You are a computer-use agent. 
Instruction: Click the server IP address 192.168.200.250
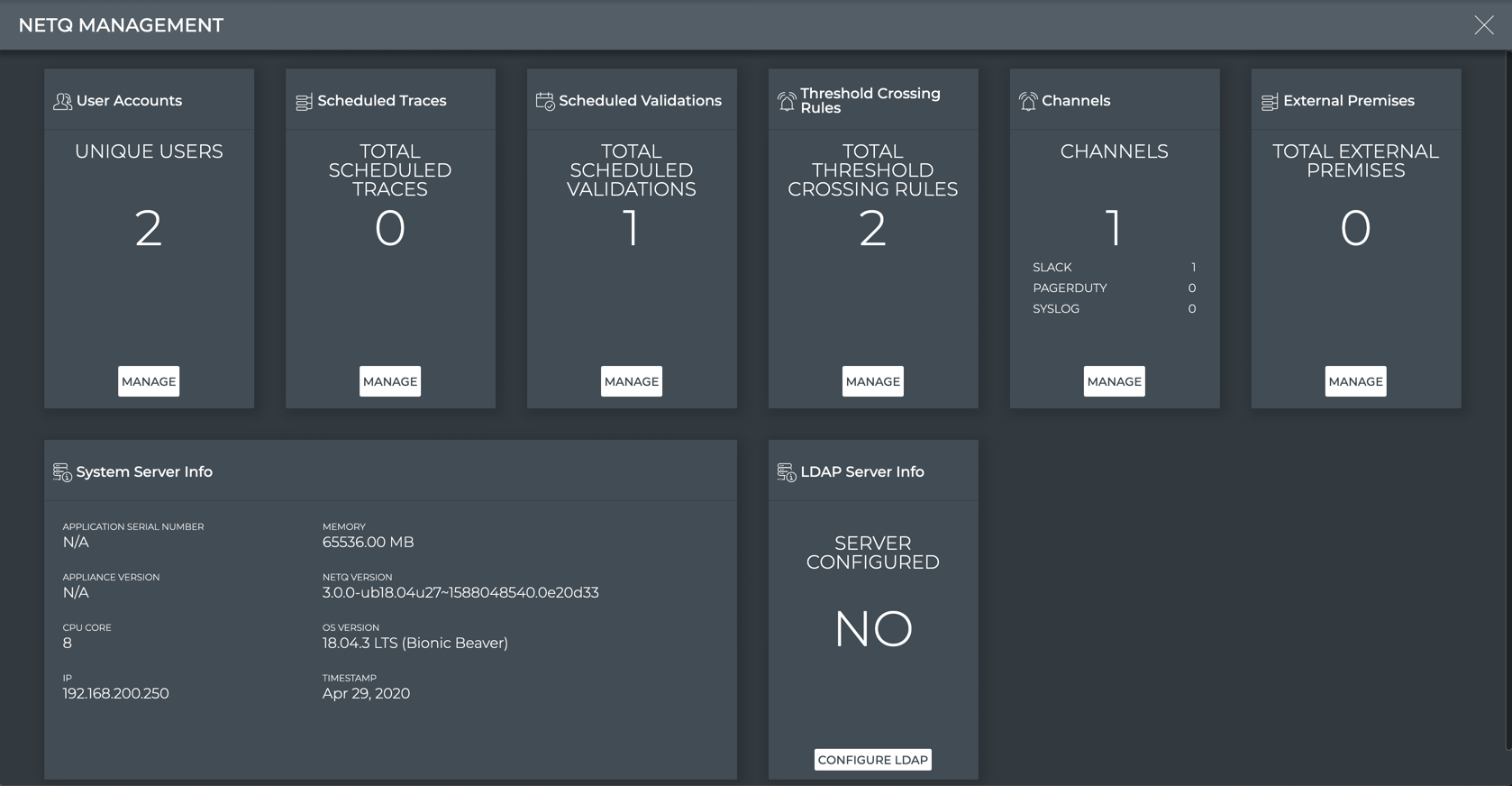tap(115, 694)
